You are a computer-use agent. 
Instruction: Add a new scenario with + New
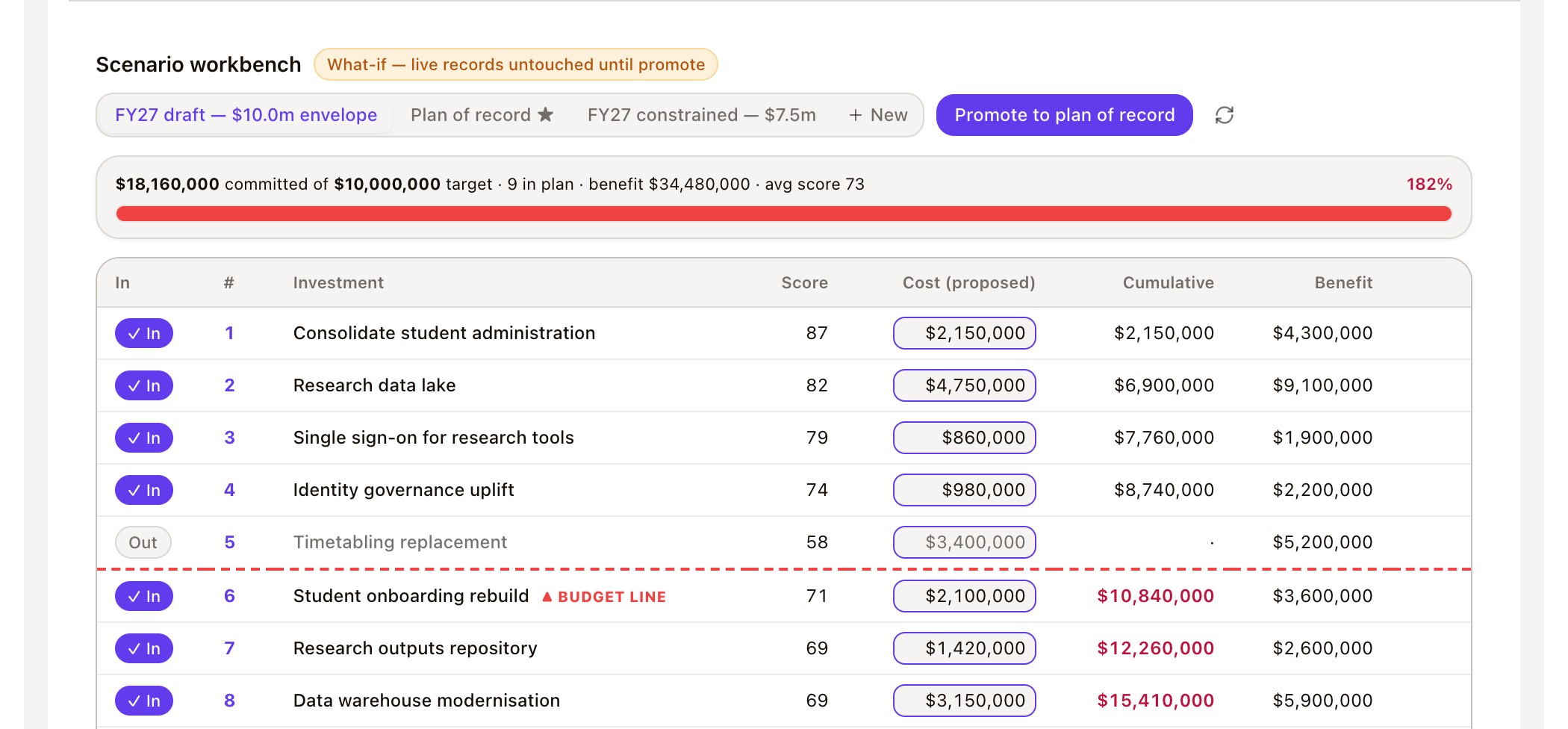point(878,115)
